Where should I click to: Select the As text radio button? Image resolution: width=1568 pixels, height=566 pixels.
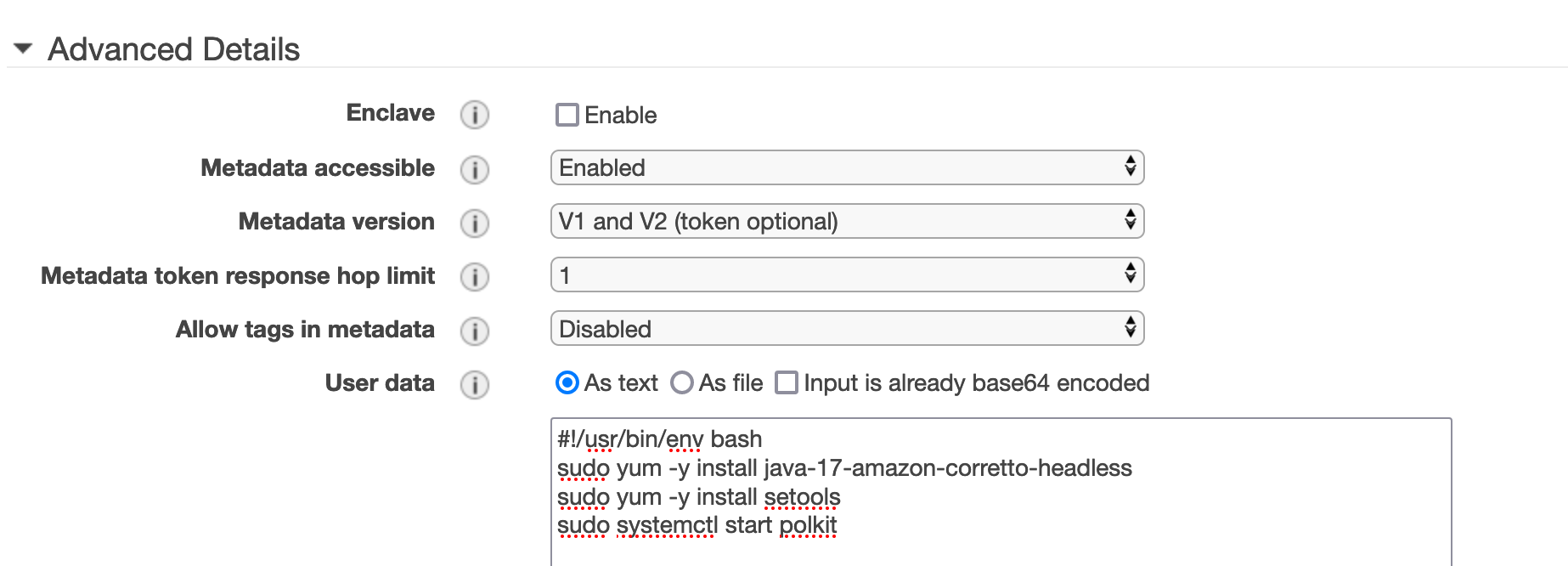tap(567, 383)
